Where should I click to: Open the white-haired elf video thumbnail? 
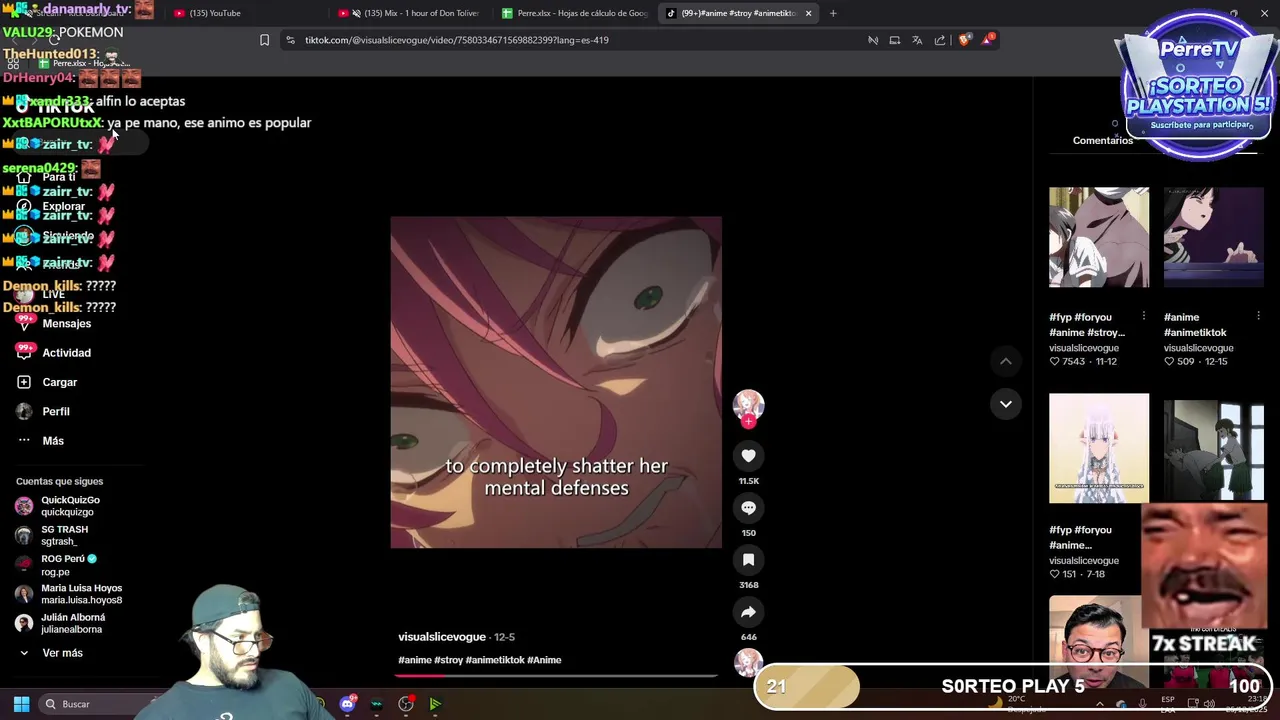tap(1099, 448)
